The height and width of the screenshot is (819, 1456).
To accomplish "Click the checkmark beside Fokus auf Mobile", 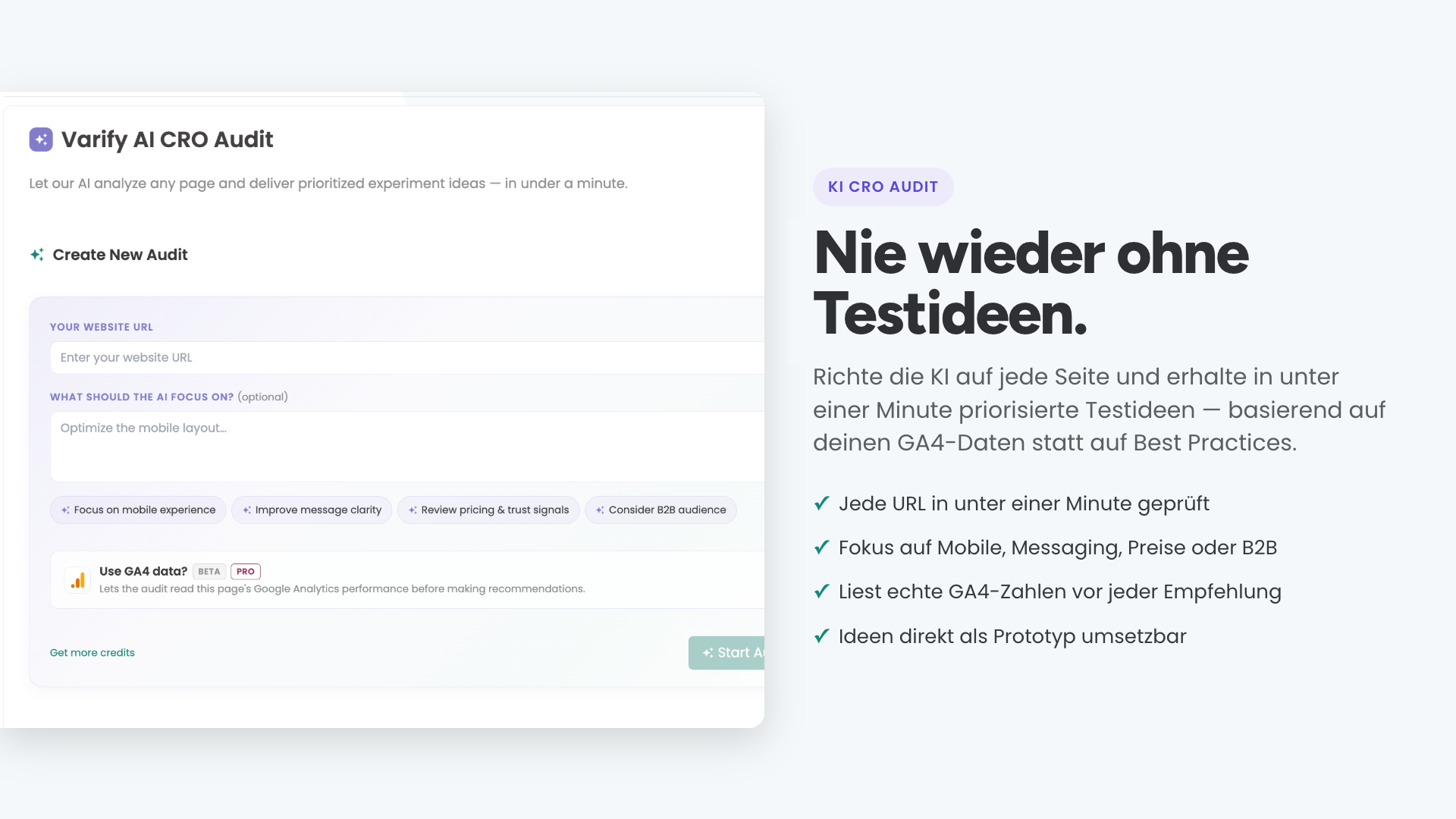I will click(821, 548).
